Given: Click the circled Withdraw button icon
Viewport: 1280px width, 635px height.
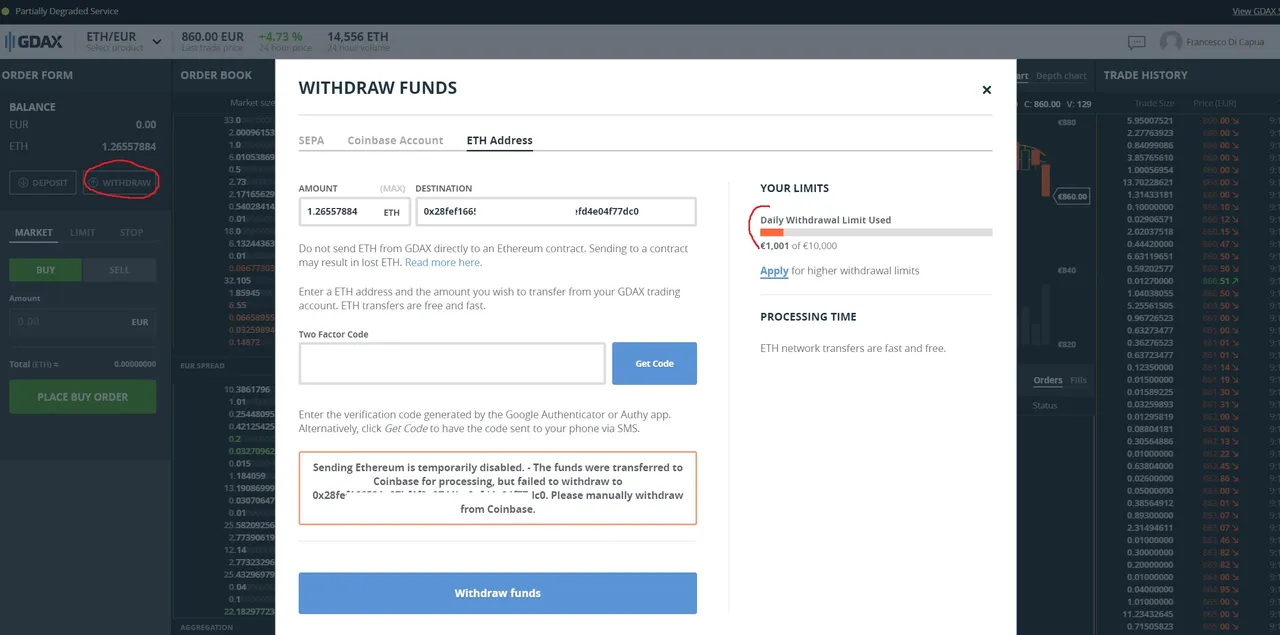Looking at the screenshot, I should point(94,183).
